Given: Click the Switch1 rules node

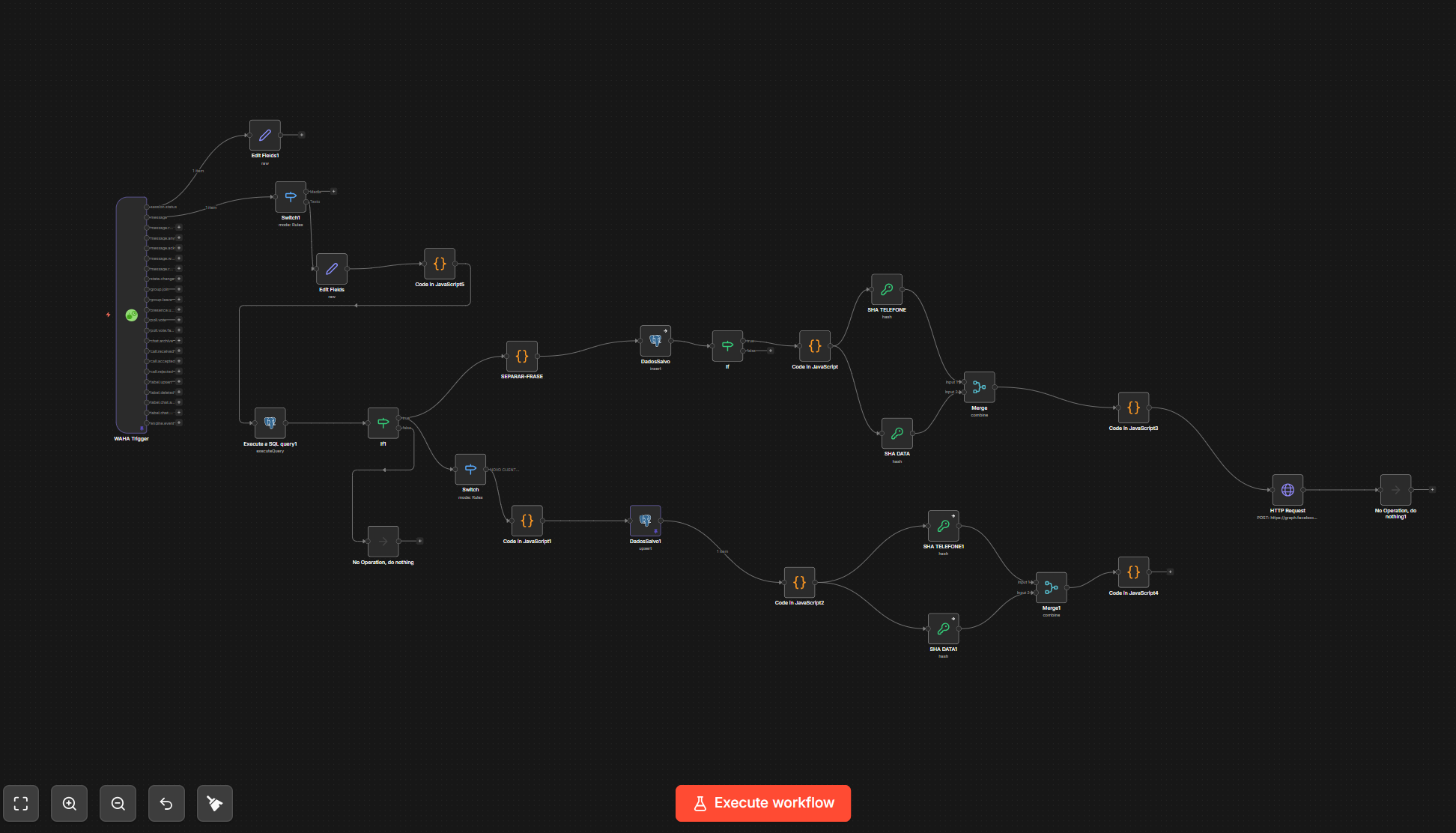Looking at the screenshot, I should coord(291,197).
